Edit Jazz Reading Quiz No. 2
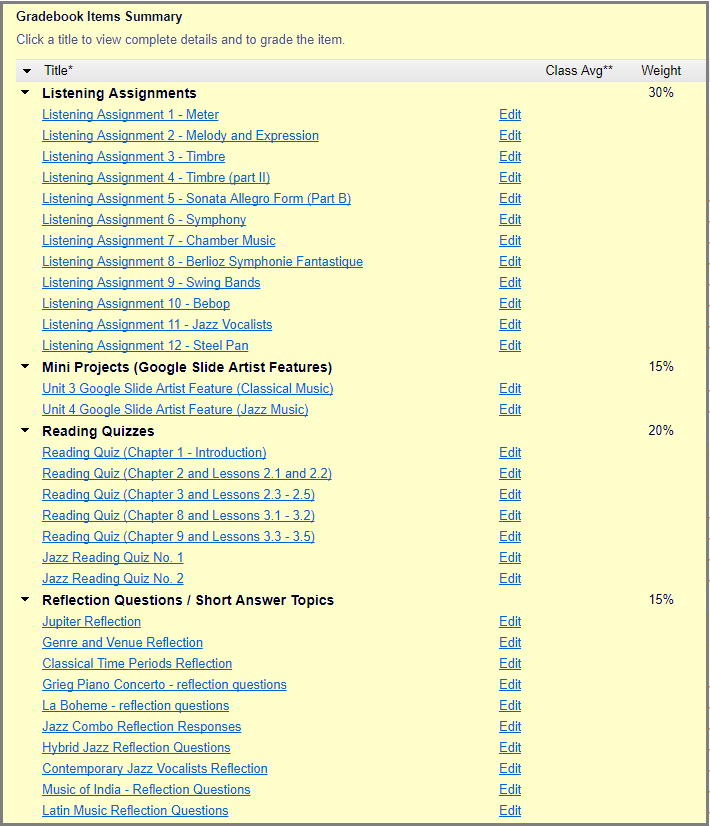Screen dimensions: 710x826 (x=510, y=579)
